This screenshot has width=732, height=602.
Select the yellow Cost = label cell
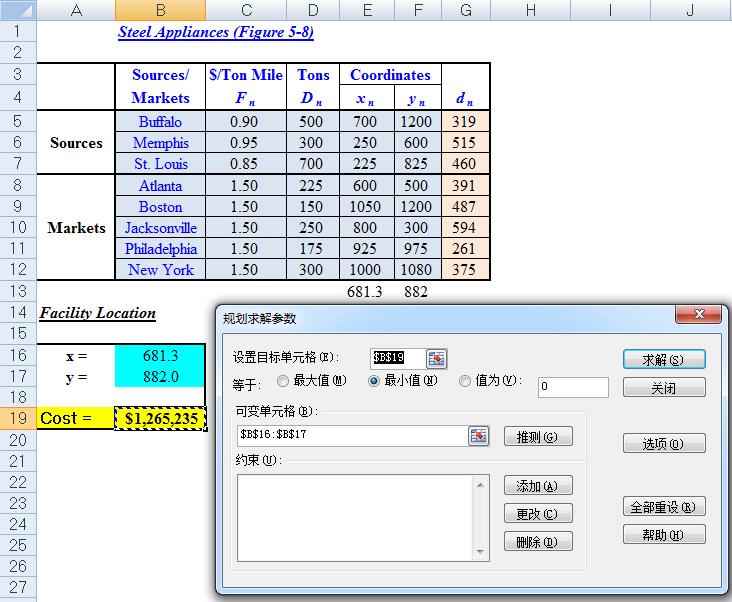(76, 419)
